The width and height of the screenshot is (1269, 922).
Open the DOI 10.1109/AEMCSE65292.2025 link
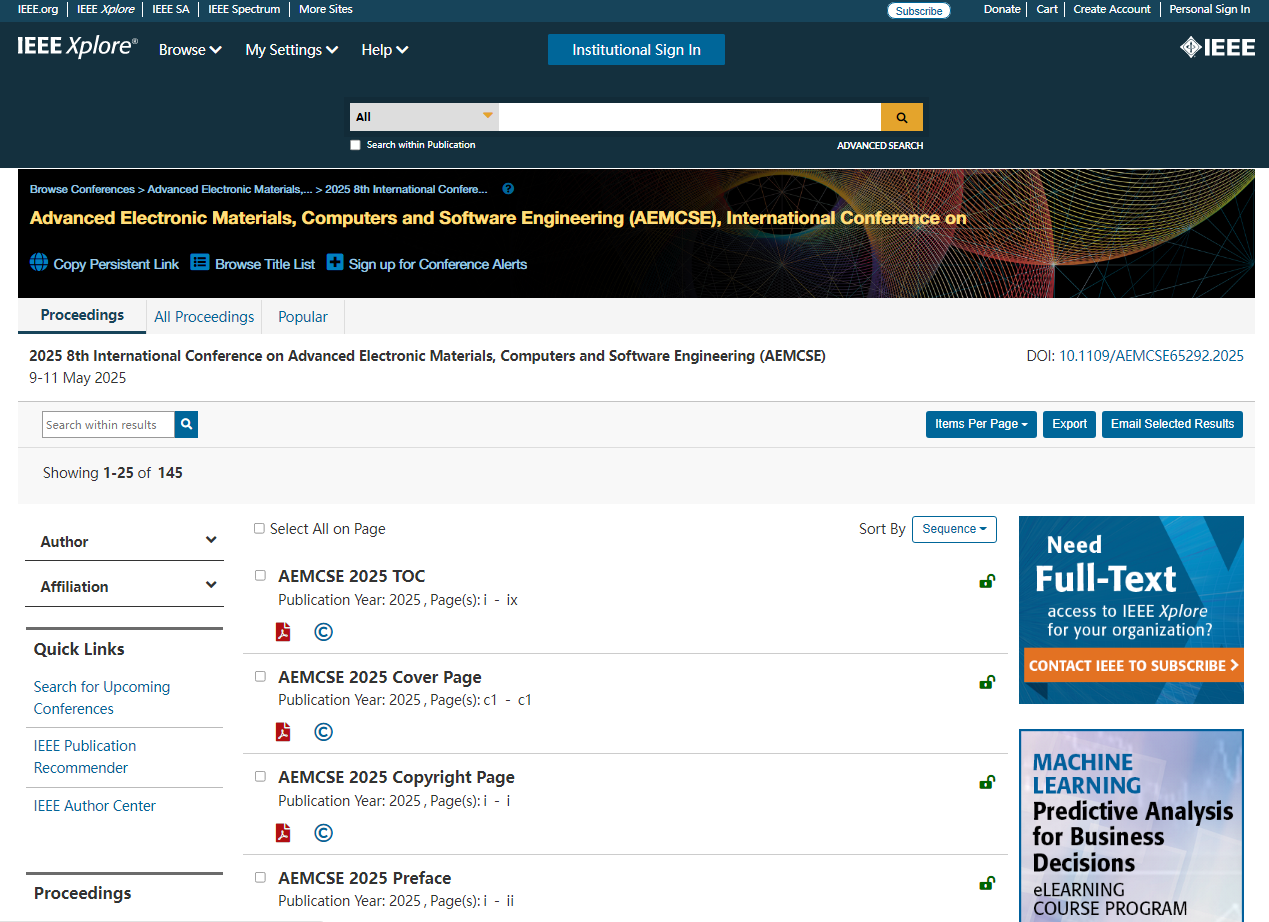[1151, 356]
